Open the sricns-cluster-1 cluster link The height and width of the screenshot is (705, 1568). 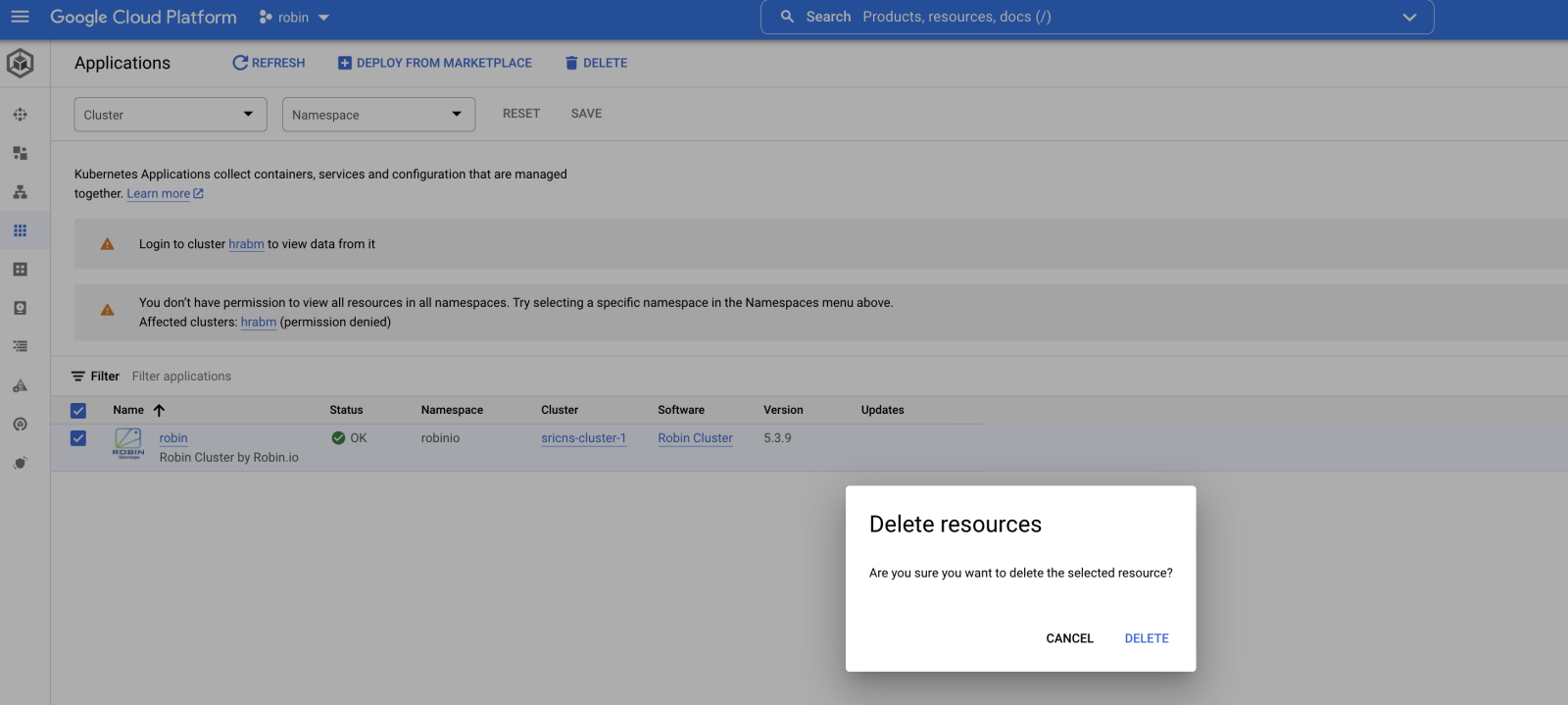pos(583,438)
